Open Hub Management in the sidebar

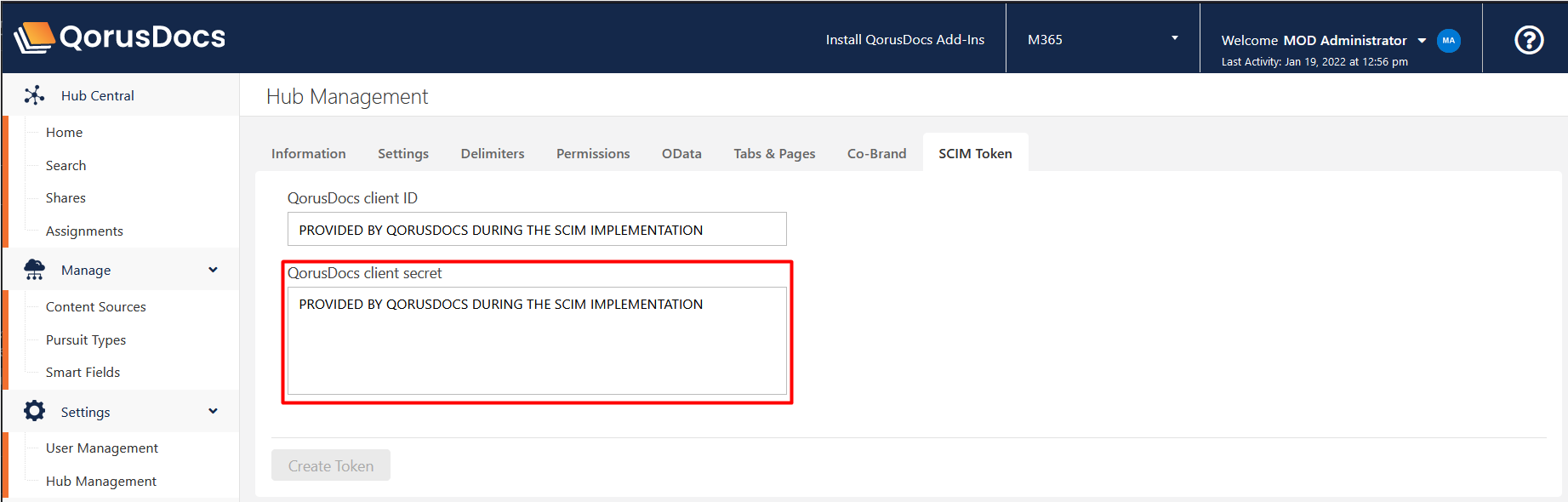pyautogui.click(x=101, y=482)
